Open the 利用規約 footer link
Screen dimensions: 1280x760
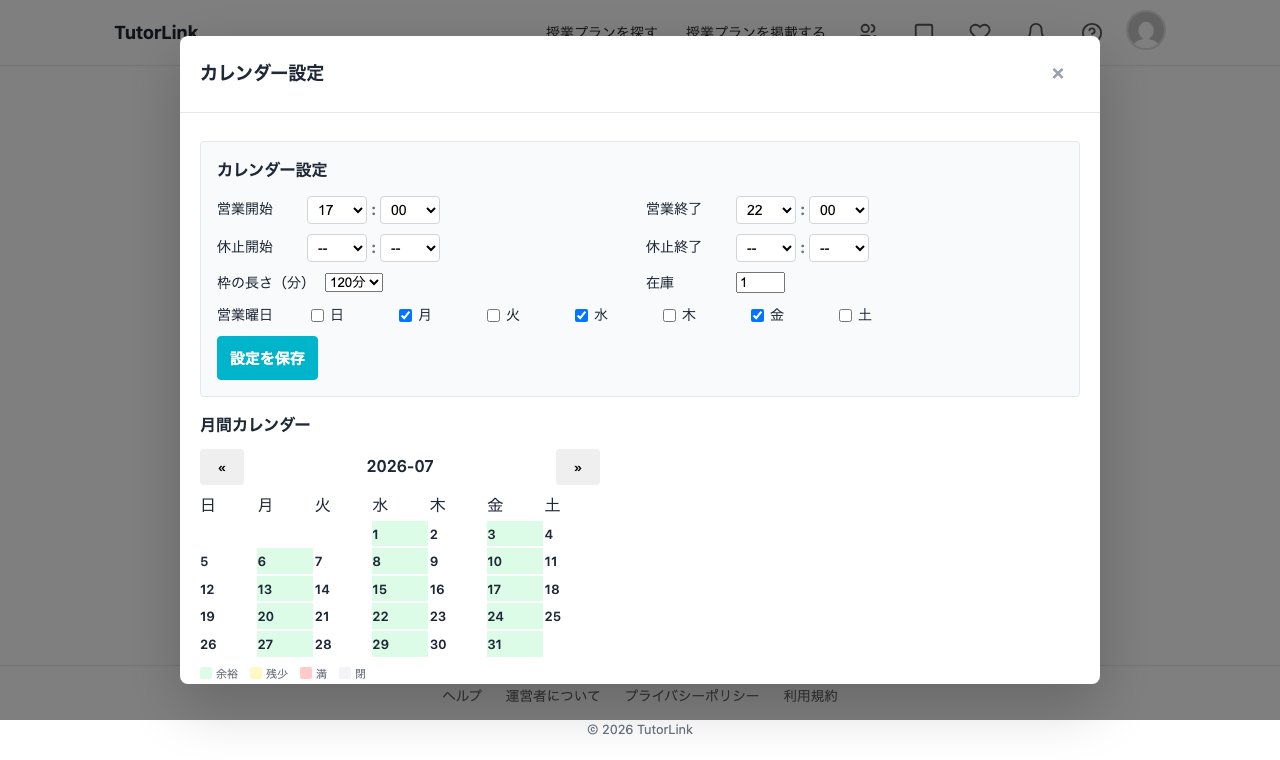tap(811, 696)
